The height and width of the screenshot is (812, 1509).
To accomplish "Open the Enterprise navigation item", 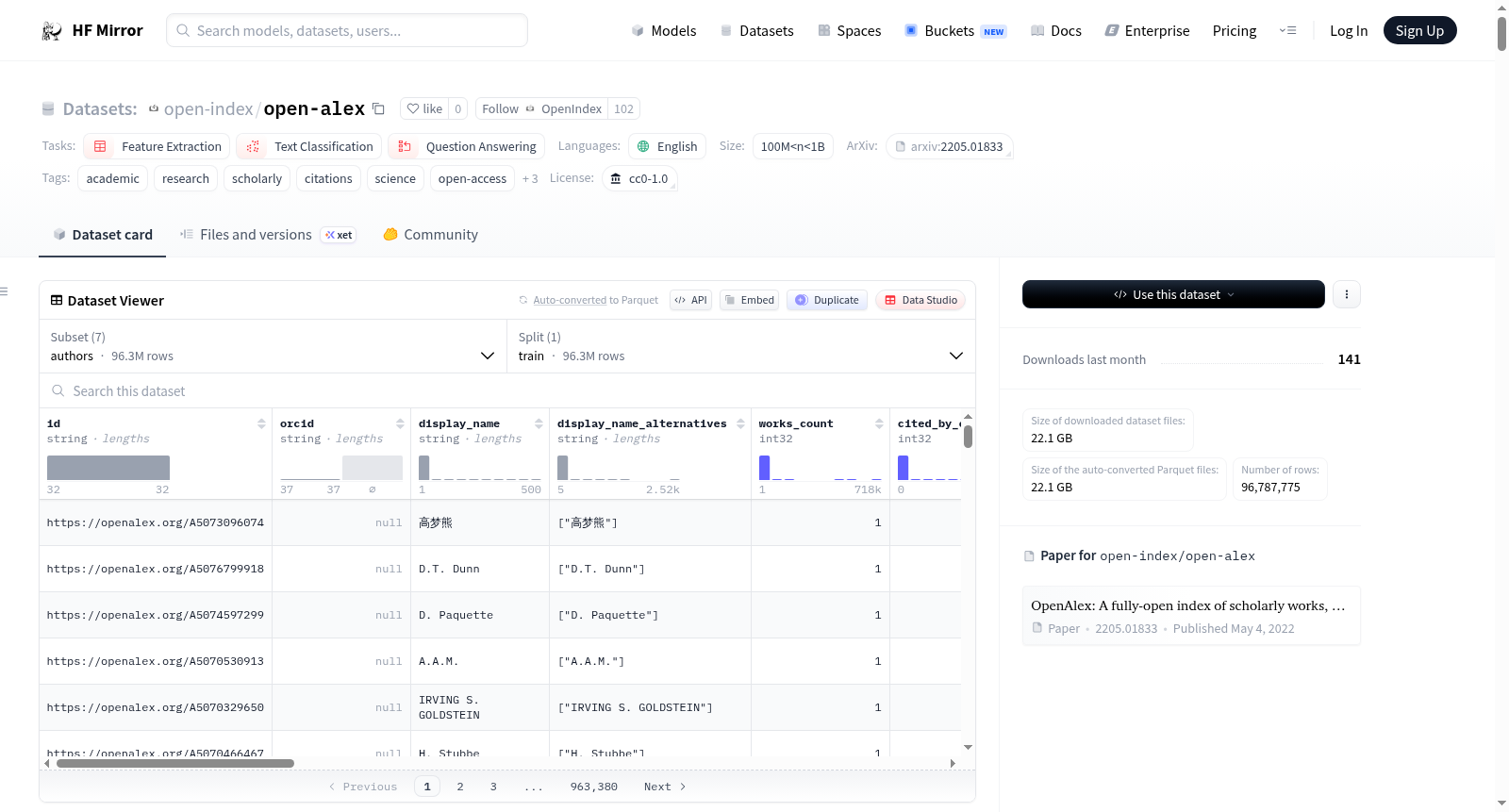I will pos(1147,31).
